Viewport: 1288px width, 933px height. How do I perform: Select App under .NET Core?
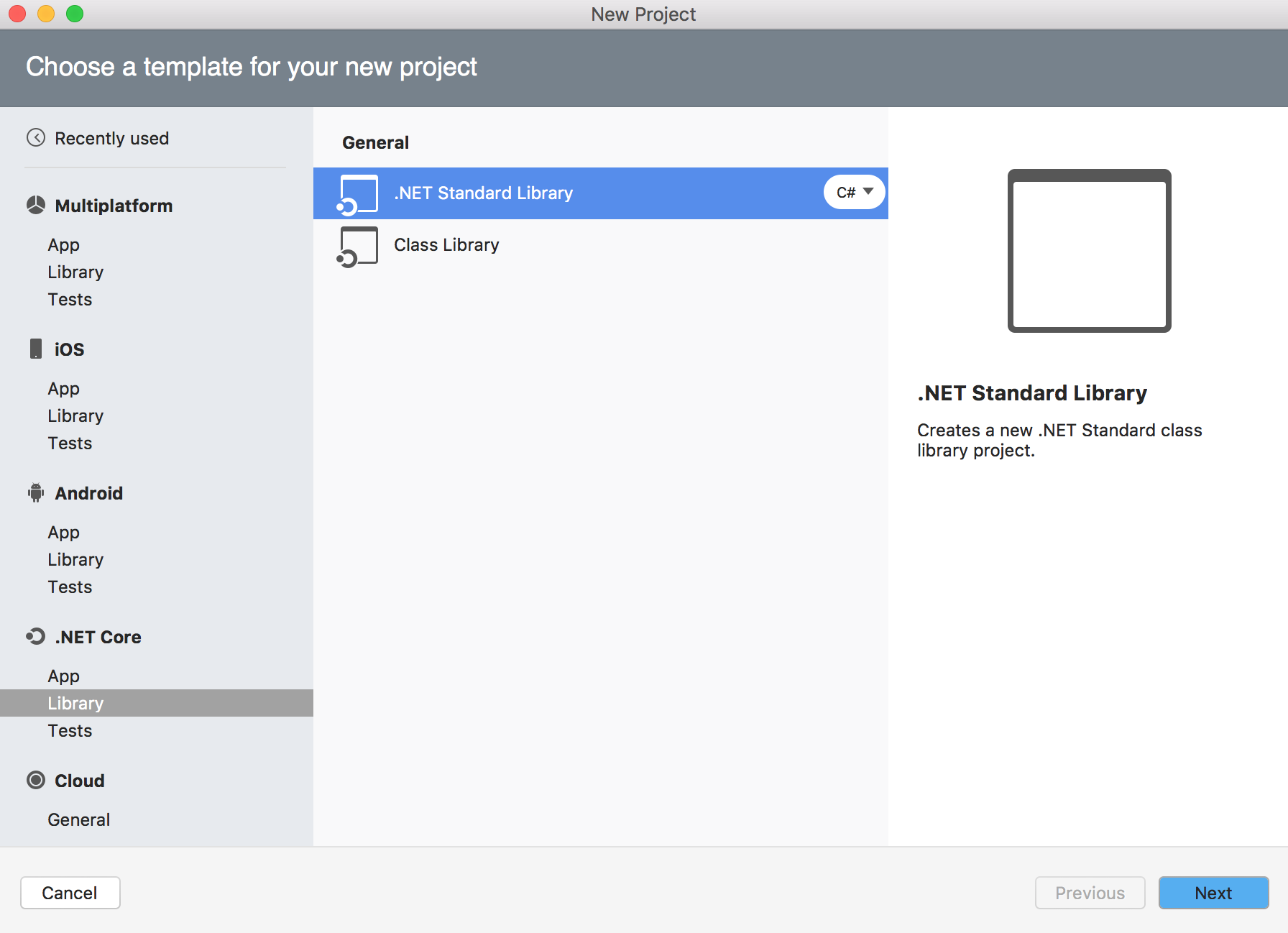64,676
